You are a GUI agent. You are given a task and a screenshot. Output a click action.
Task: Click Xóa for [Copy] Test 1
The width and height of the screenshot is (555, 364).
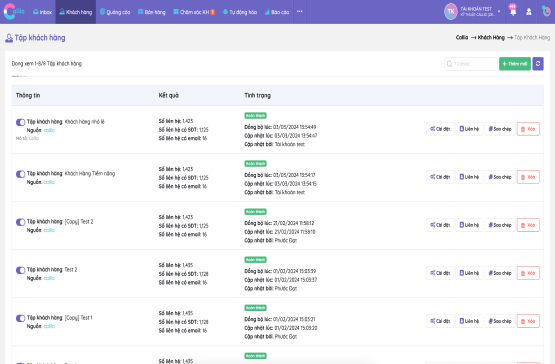tap(528, 321)
